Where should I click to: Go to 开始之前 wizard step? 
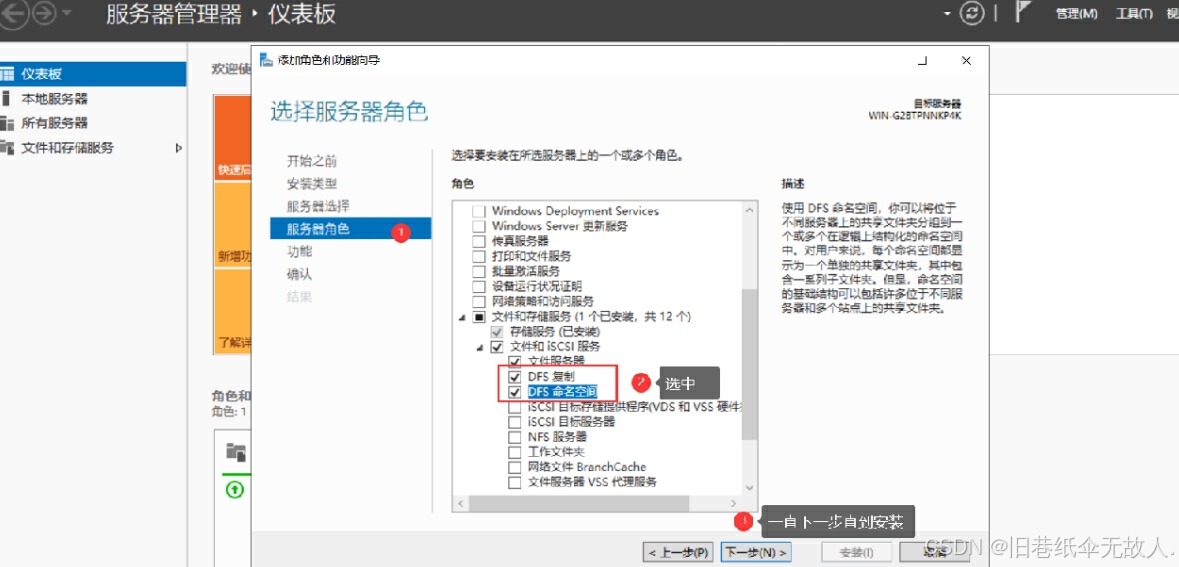(311, 161)
